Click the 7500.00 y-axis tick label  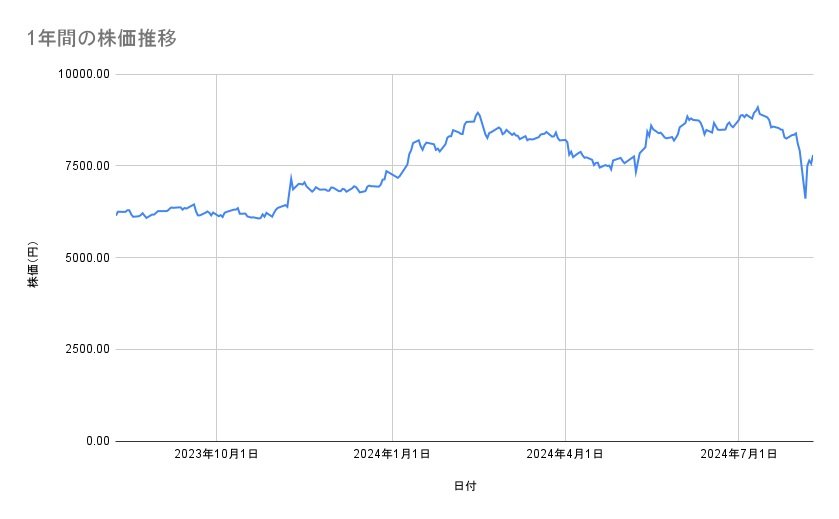(84, 166)
